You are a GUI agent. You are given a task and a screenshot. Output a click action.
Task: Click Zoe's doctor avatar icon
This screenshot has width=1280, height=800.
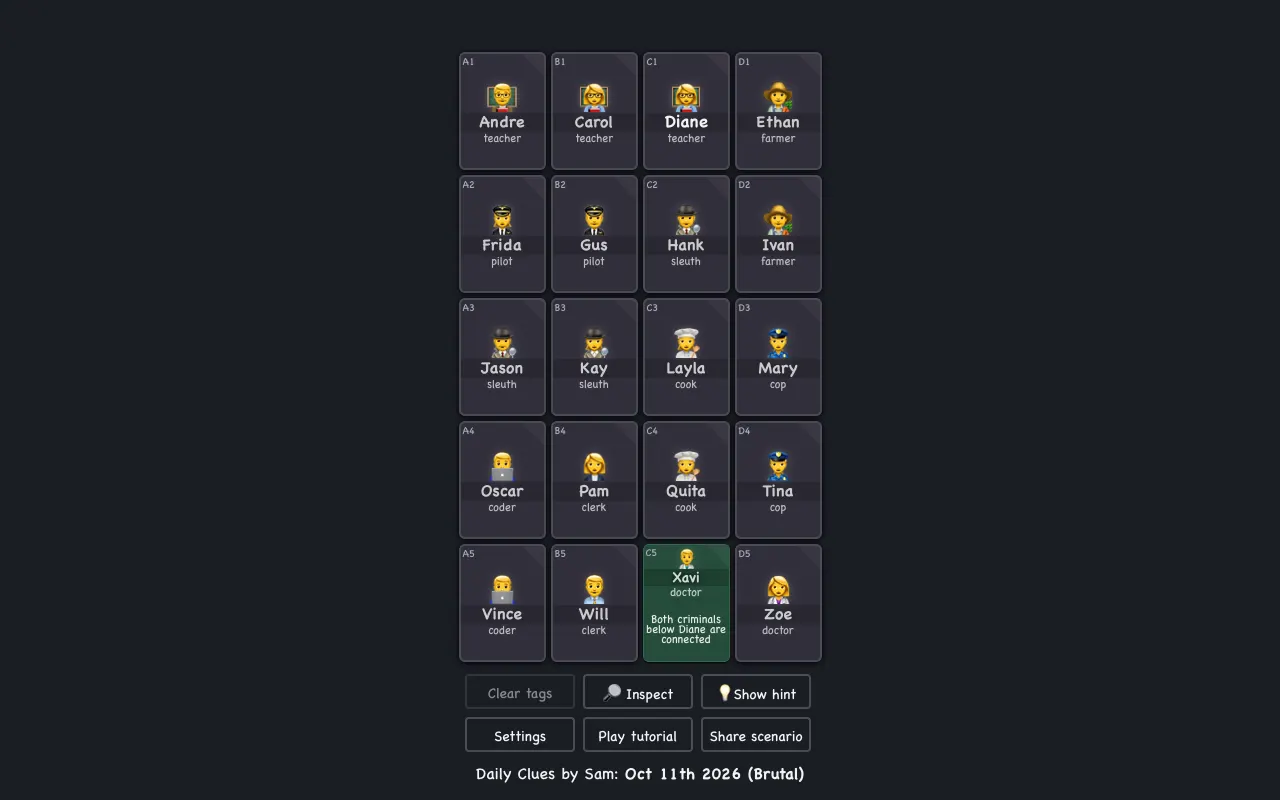[778, 589]
